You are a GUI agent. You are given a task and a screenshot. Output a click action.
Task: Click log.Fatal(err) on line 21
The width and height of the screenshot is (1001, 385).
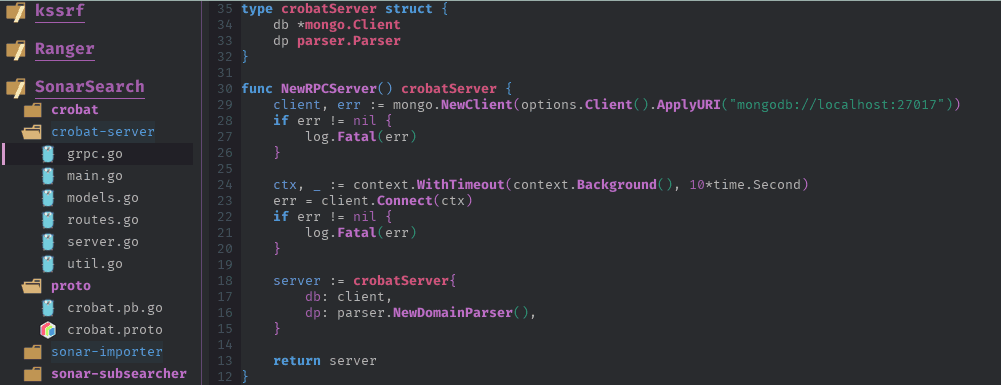point(361,232)
